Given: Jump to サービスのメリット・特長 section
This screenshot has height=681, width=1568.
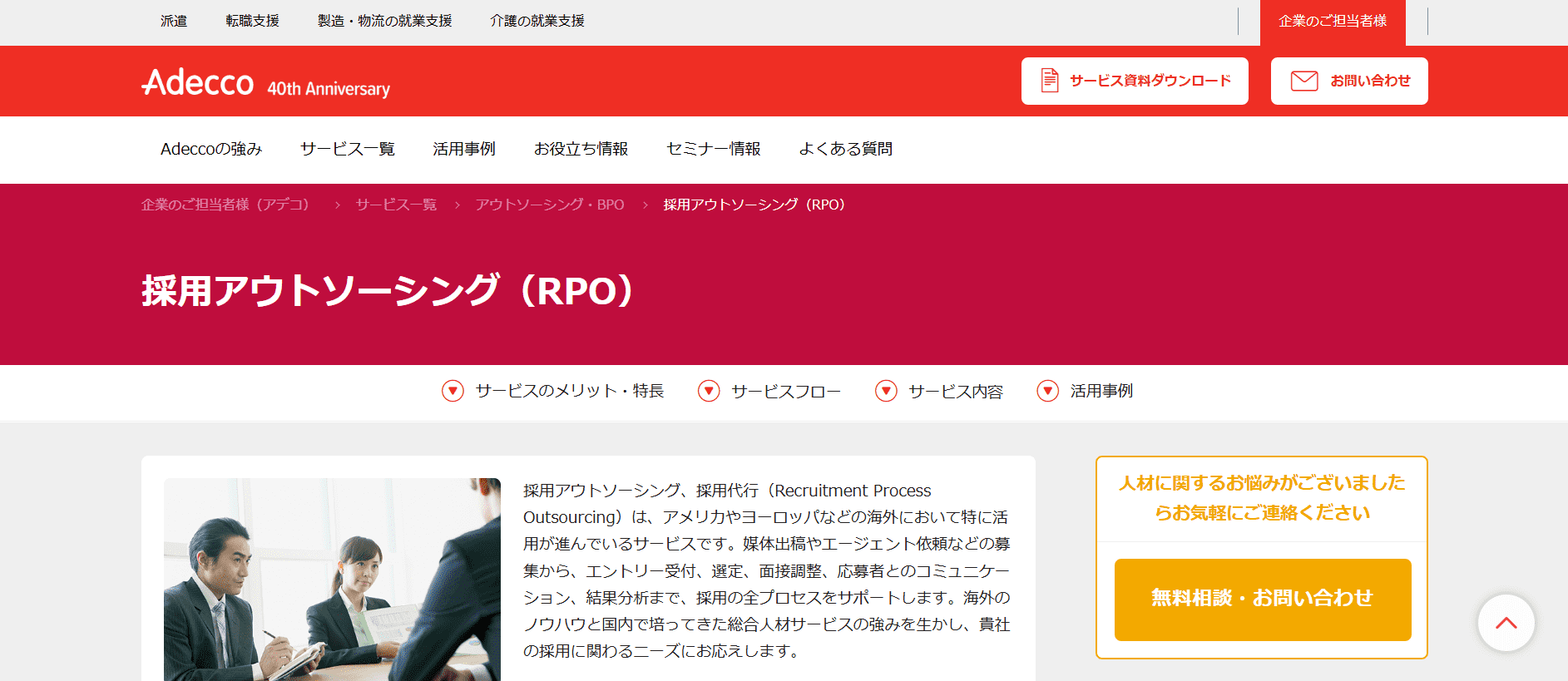Looking at the screenshot, I should [570, 391].
